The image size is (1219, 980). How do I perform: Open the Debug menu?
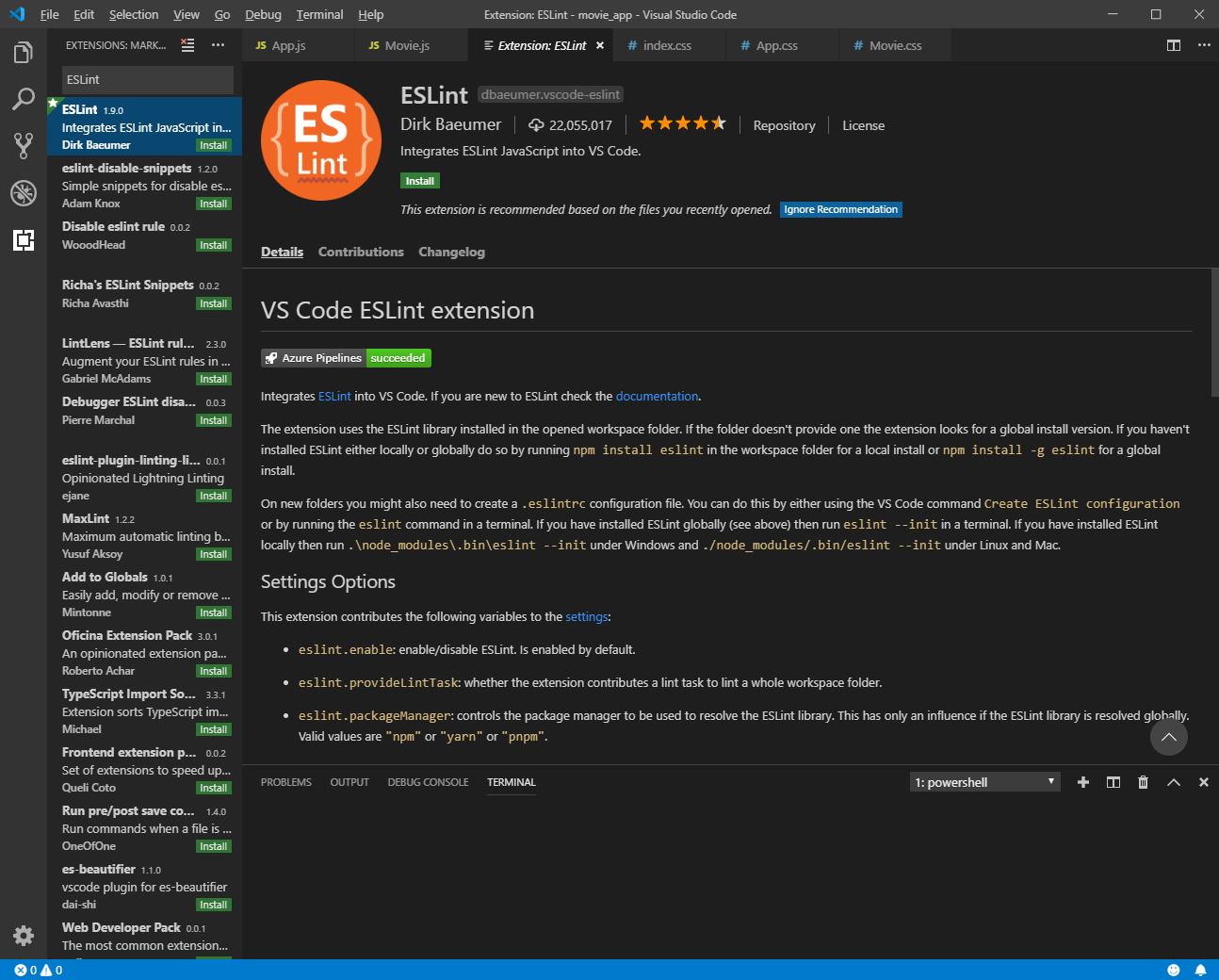click(263, 14)
